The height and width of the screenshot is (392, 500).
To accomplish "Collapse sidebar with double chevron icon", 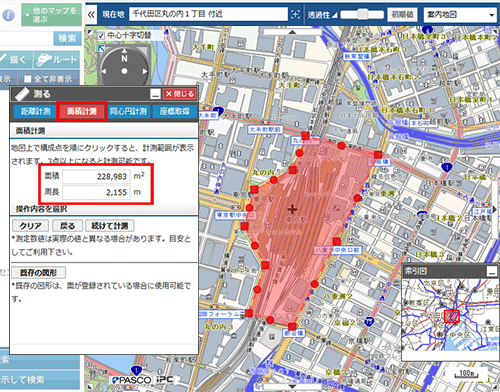I will [91, 14].
